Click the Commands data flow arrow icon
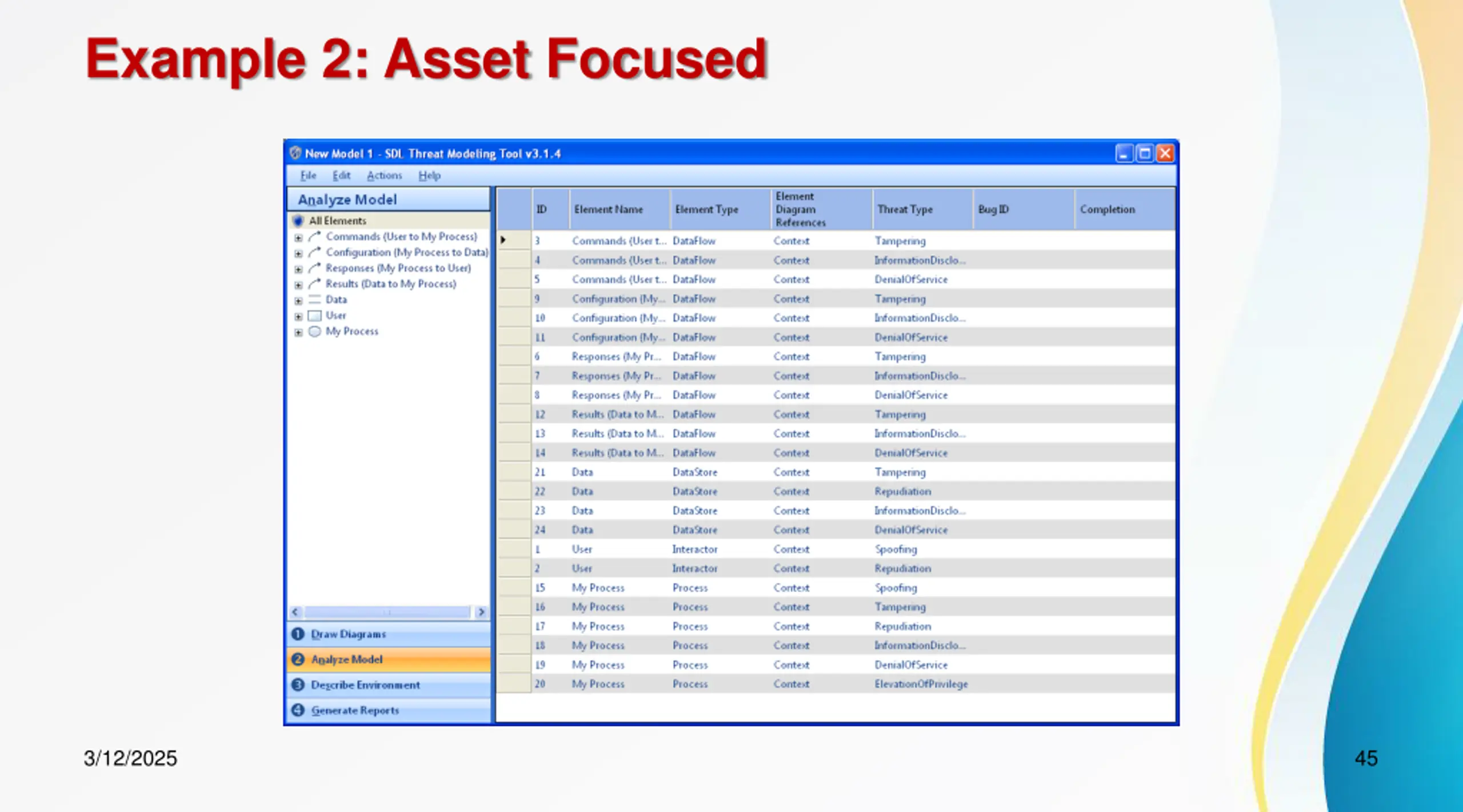 (314, 237)
